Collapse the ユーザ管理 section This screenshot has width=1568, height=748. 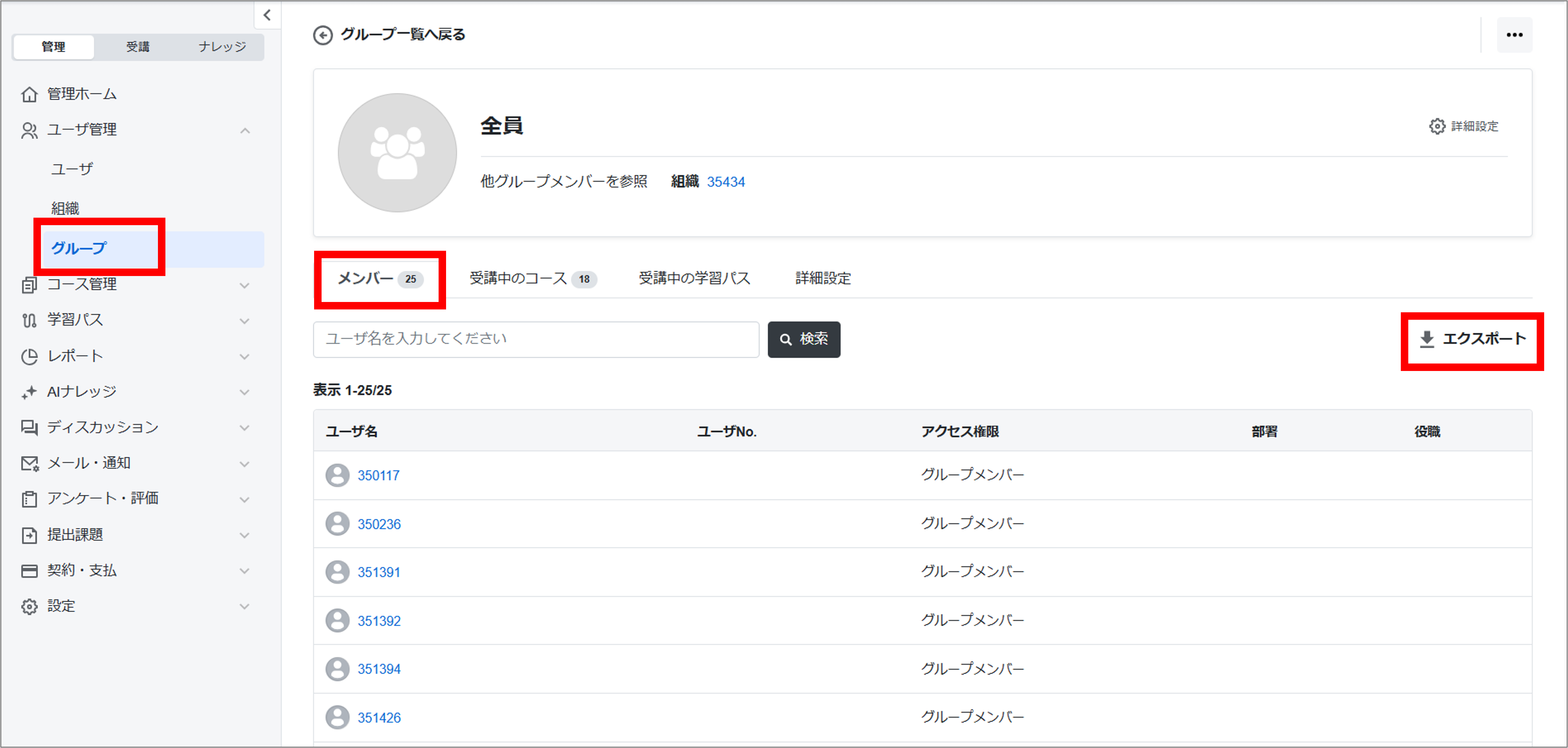(245, 130)
